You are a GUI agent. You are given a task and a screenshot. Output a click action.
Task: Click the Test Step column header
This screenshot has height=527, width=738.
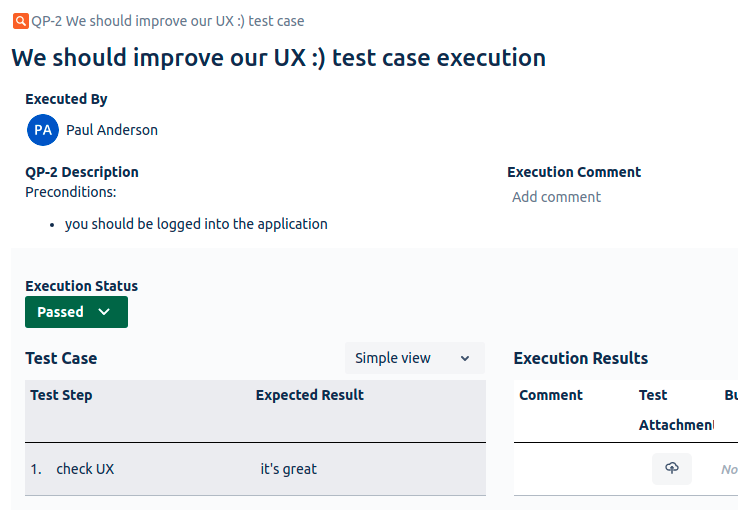pos(61,395)
